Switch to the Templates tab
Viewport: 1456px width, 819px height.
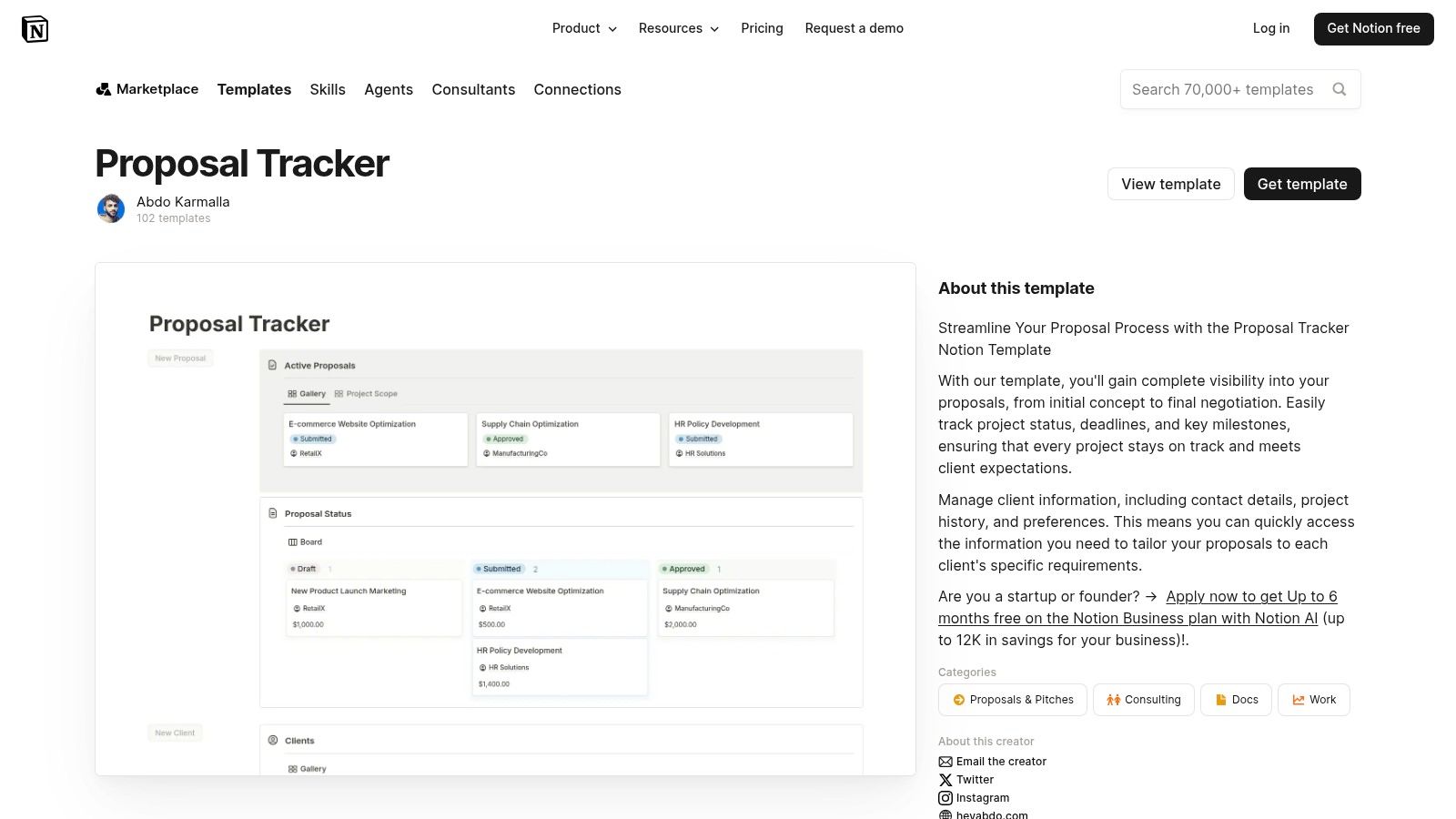tap(254, 89)
